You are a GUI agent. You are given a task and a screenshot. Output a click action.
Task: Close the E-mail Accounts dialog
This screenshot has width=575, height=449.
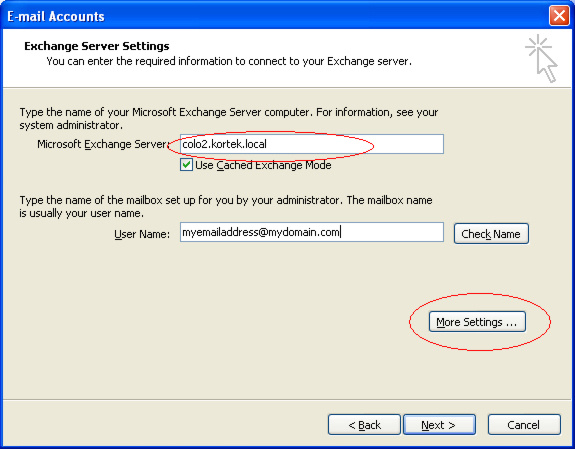point(559,16)
